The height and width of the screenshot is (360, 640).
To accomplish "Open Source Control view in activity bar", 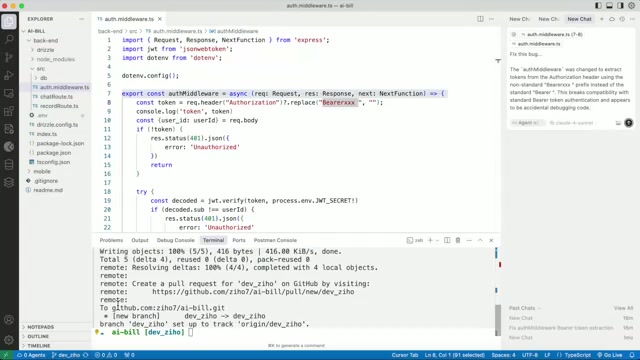I will [9, 57].
